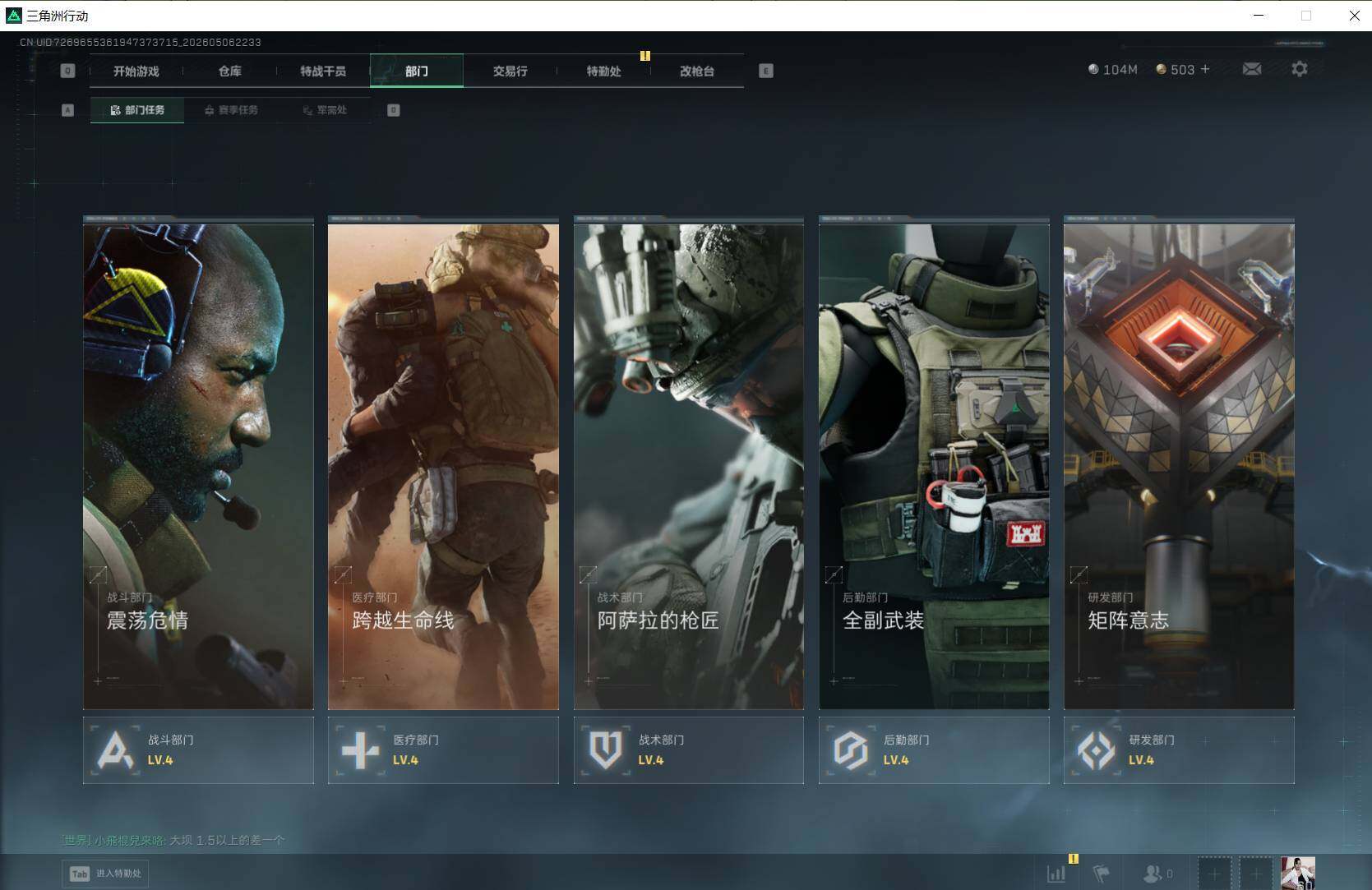Open the flags icon in bottom bar

[1102, 874]
